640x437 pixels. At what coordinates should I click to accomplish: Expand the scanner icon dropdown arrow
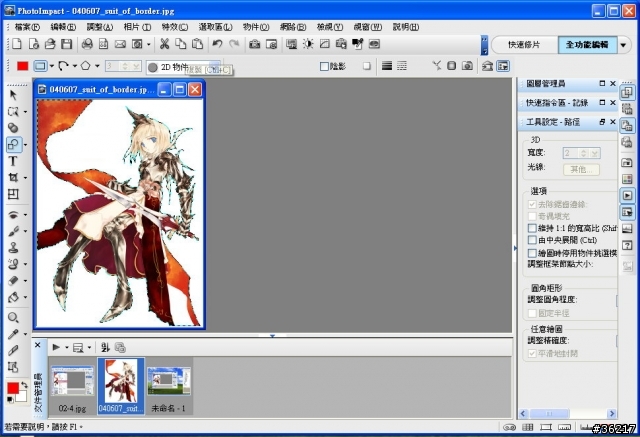click(x=149, y=44)
